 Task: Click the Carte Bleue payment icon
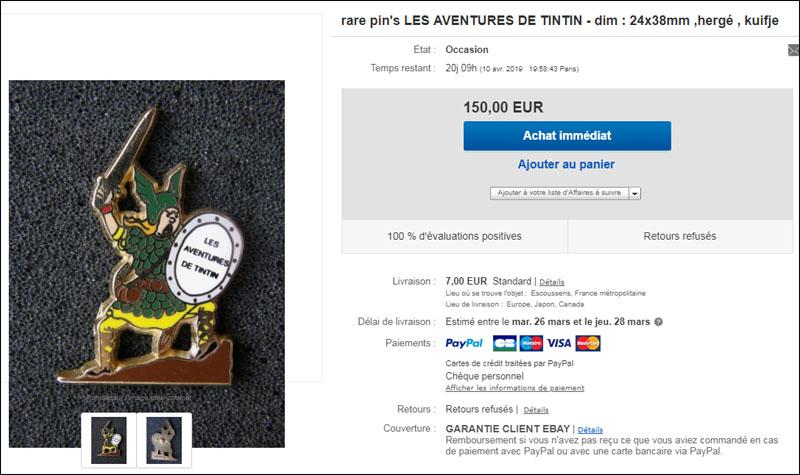505,343
